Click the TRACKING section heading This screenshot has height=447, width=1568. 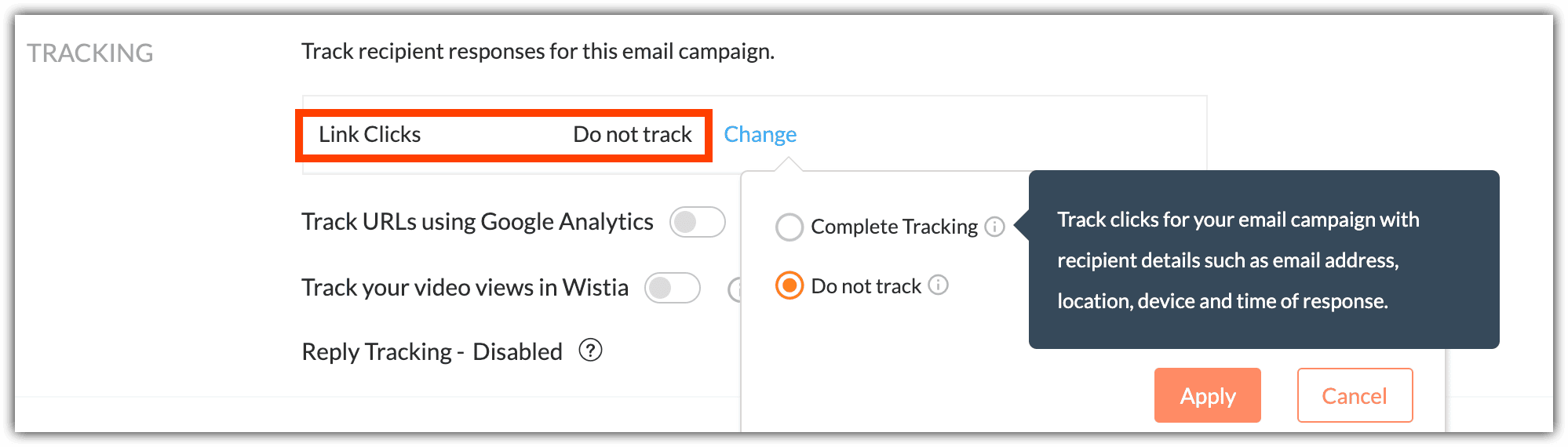pos(90,53)
